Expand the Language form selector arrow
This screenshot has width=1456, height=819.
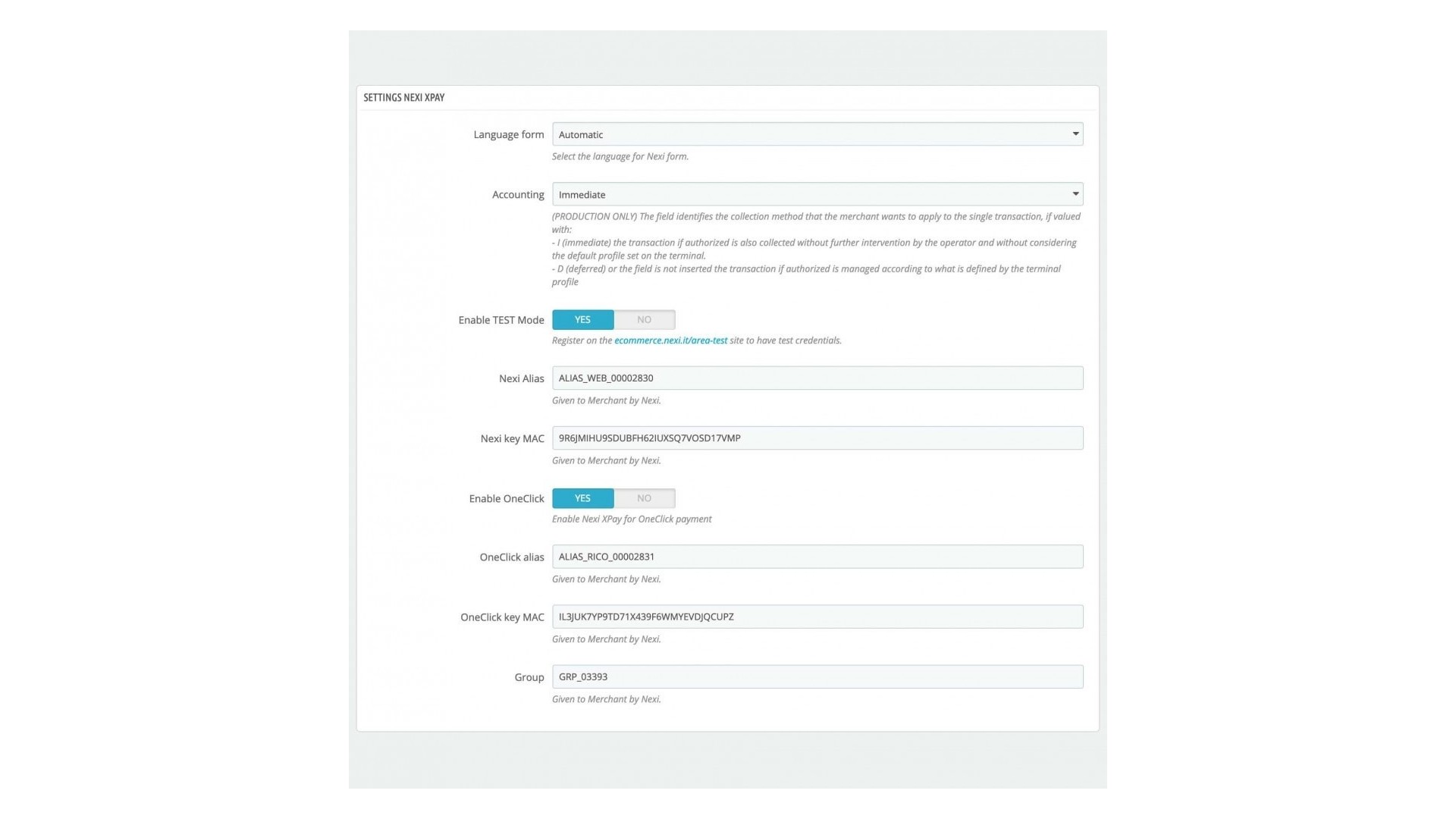(1075, 134)
